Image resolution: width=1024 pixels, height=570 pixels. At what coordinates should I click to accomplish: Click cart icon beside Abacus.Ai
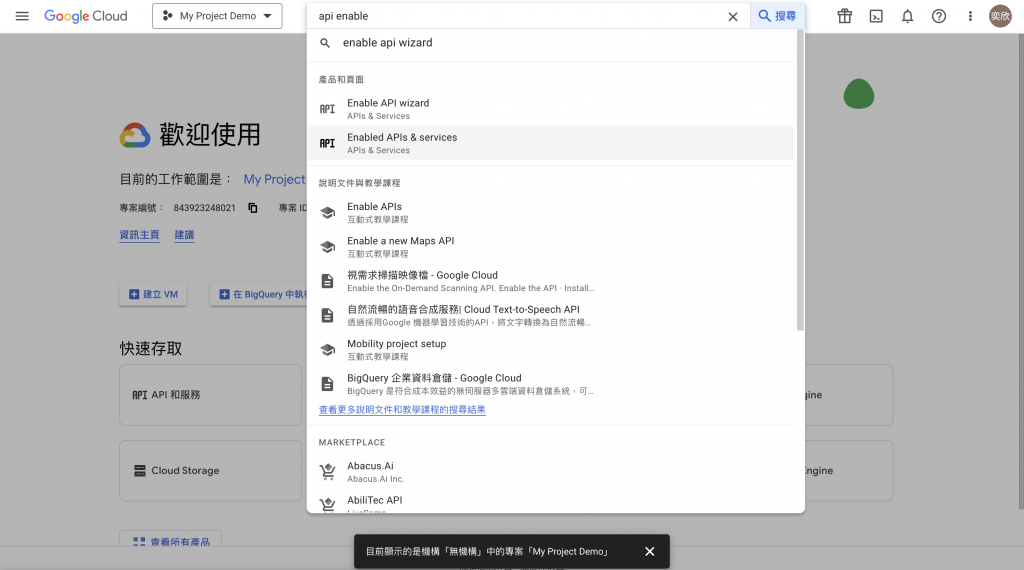327,471
